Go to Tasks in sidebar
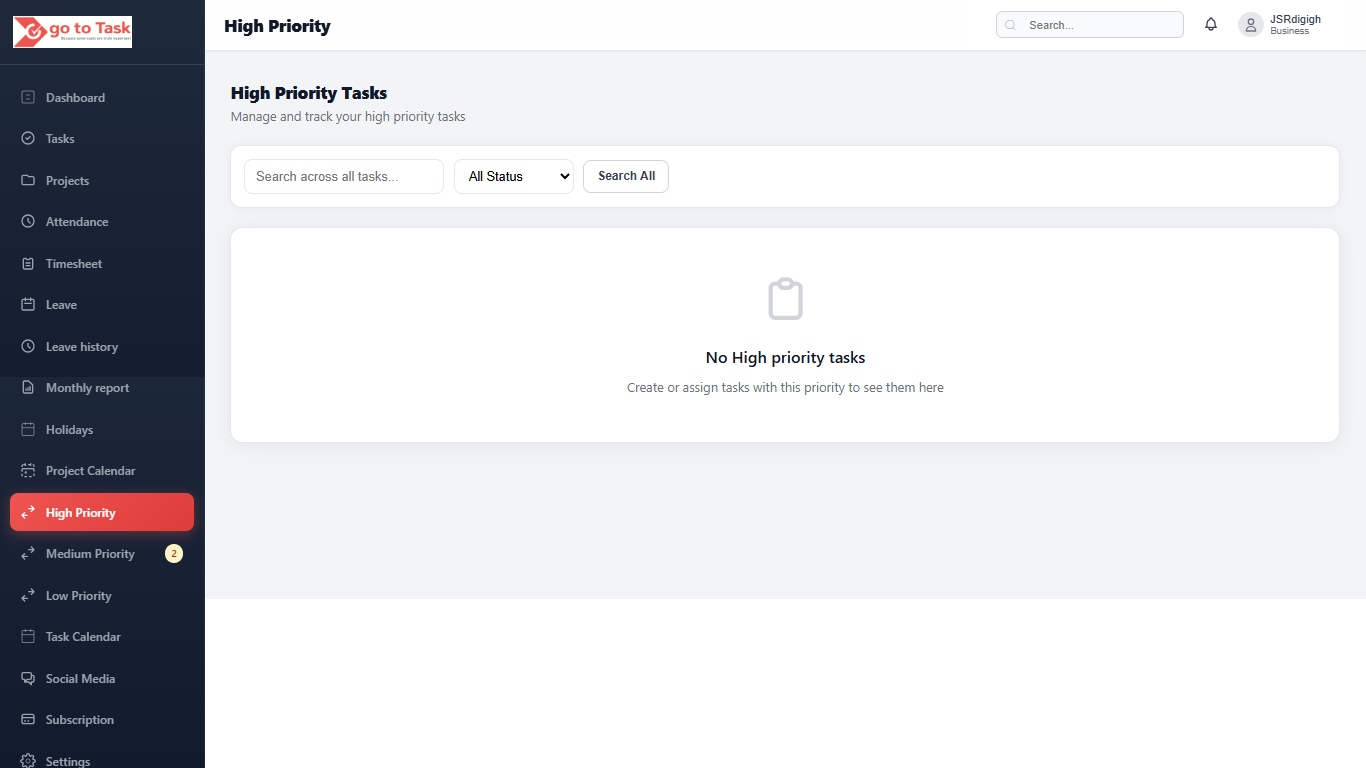The image size is (1366, 768). click(102, 138)
